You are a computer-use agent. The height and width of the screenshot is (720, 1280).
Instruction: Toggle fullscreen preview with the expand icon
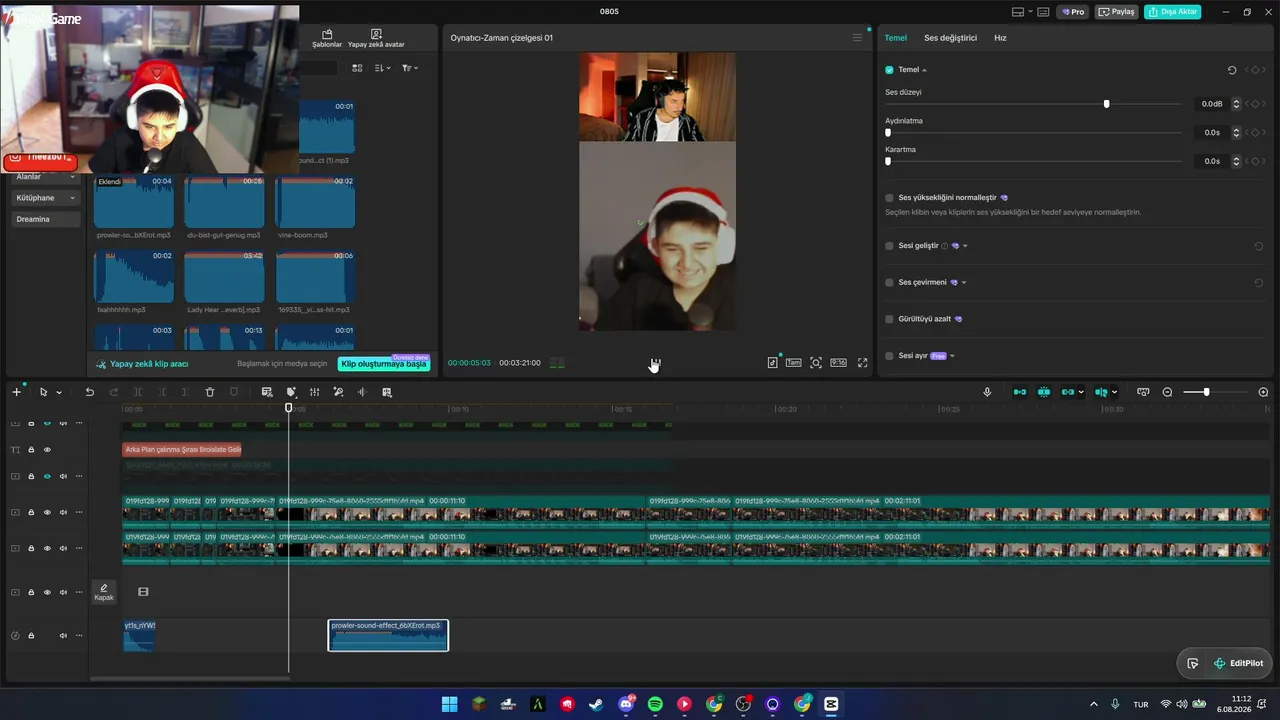[862, 363]
